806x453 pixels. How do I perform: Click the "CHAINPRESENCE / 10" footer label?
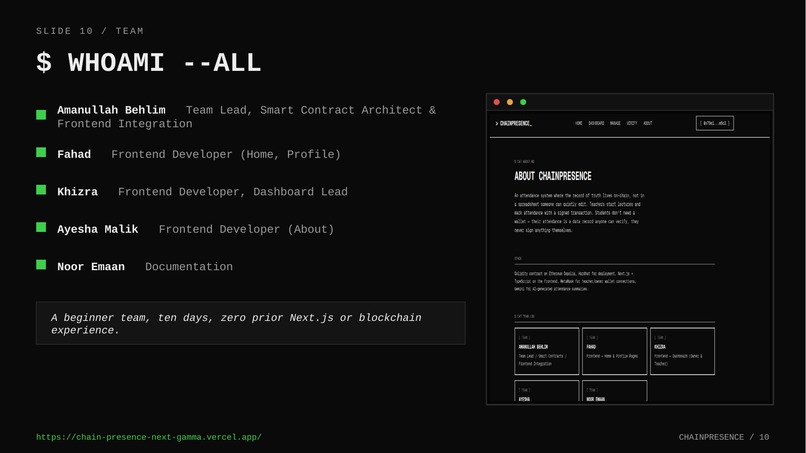pyautogui.click(x=724, y=437)
